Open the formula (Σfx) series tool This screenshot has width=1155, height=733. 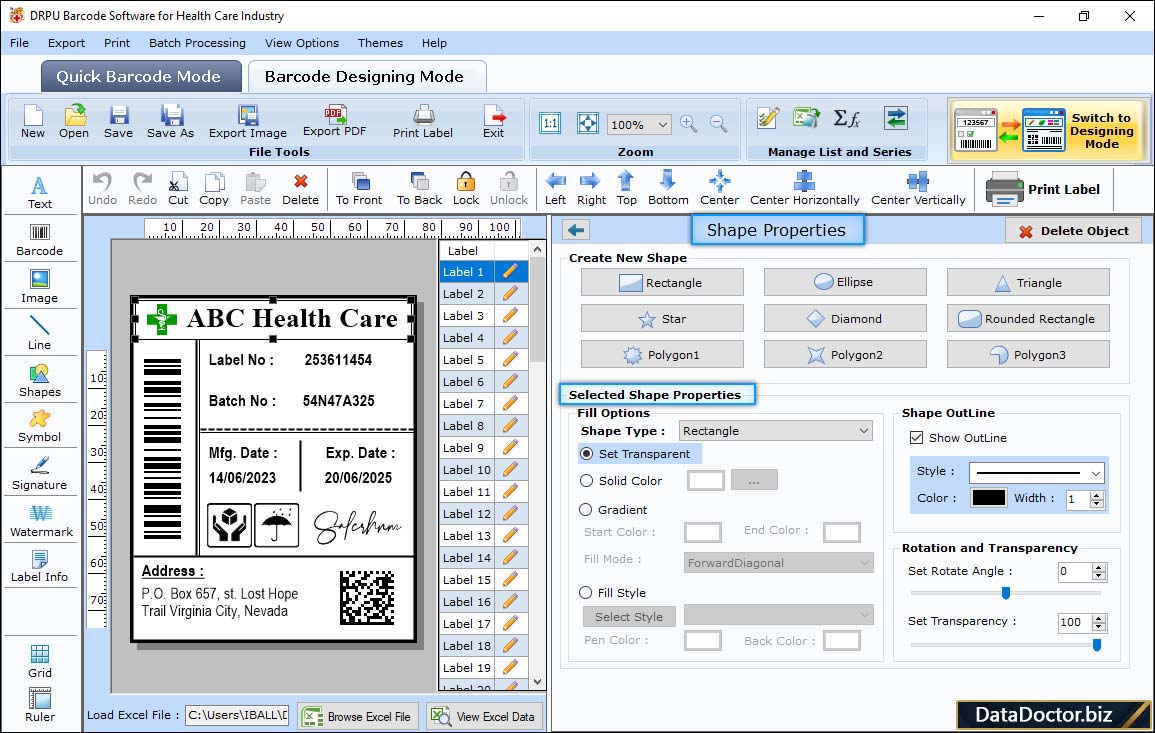[x=846, y=118]
